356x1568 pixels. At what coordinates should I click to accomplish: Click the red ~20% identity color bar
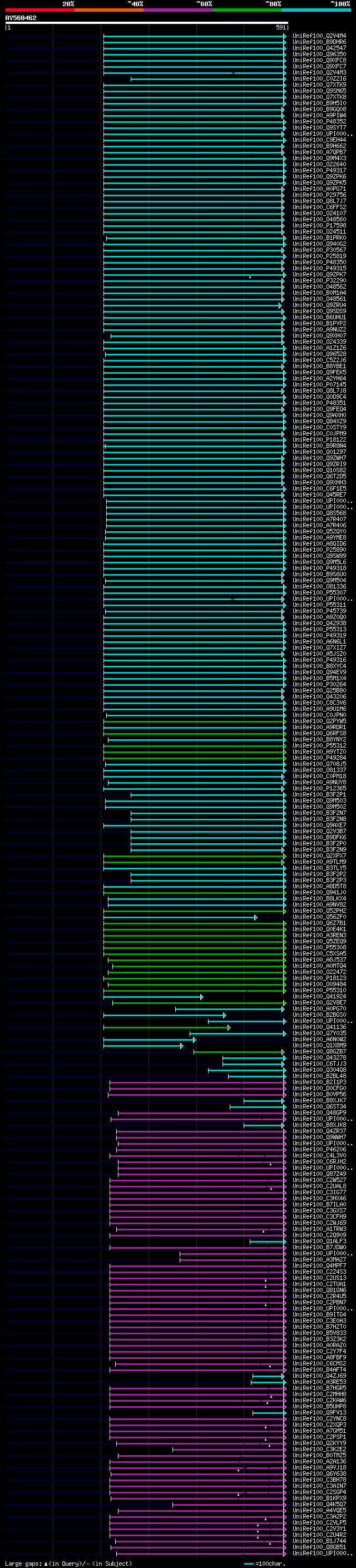pyautogui.click(x=39, y=10)
